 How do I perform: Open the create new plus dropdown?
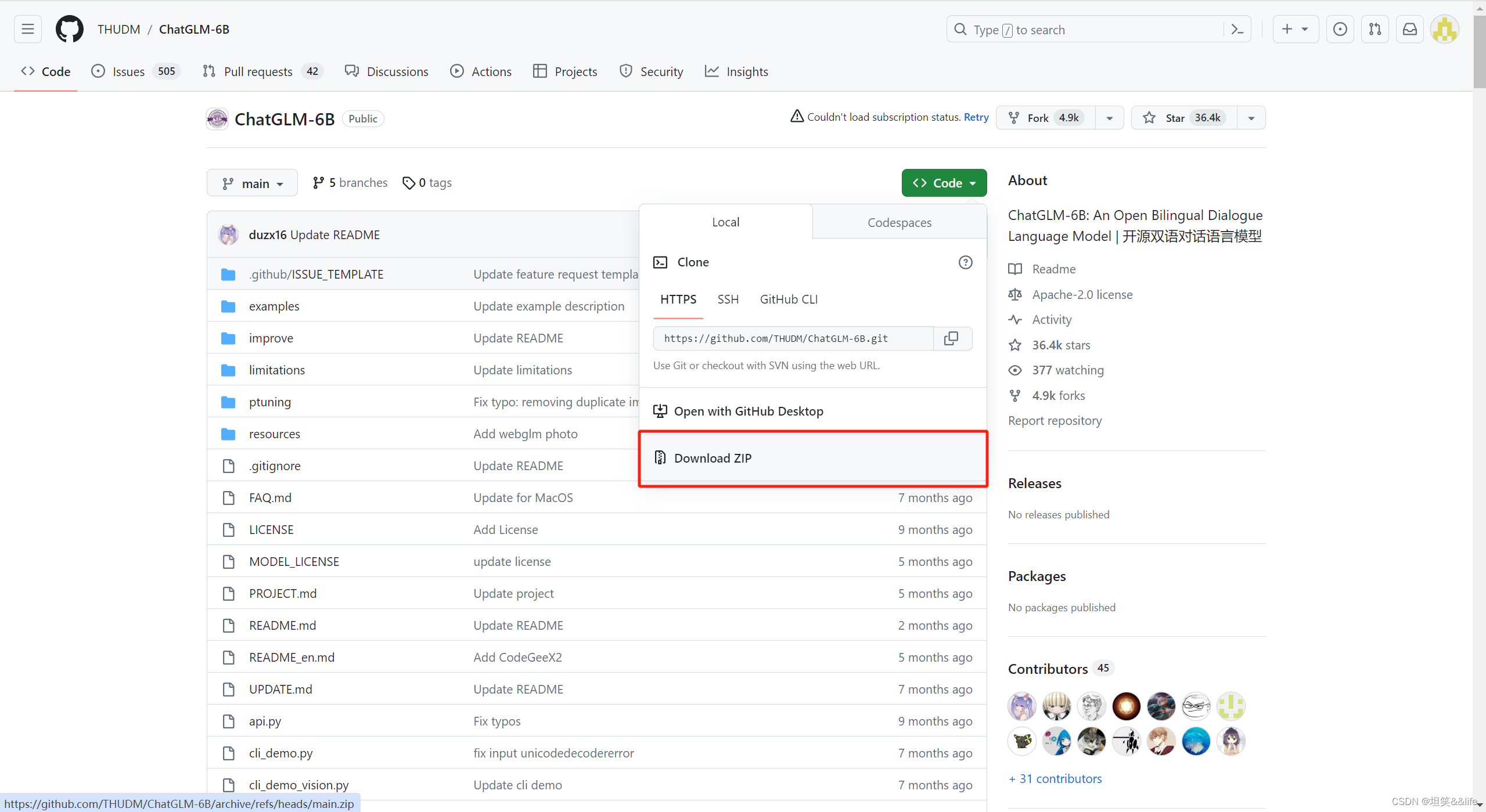1296,29
